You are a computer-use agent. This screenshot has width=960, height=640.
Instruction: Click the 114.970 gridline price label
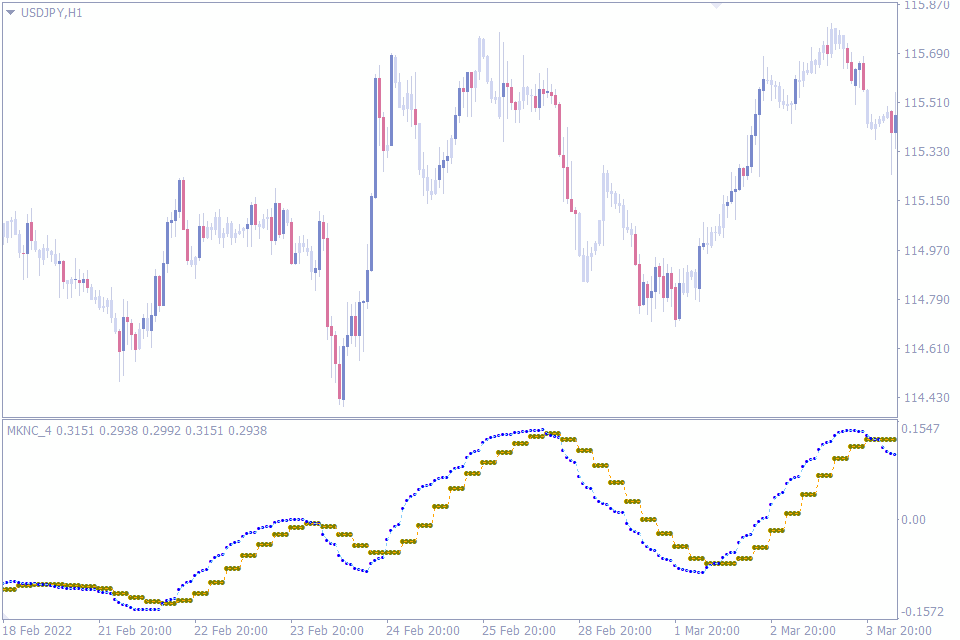925,252
